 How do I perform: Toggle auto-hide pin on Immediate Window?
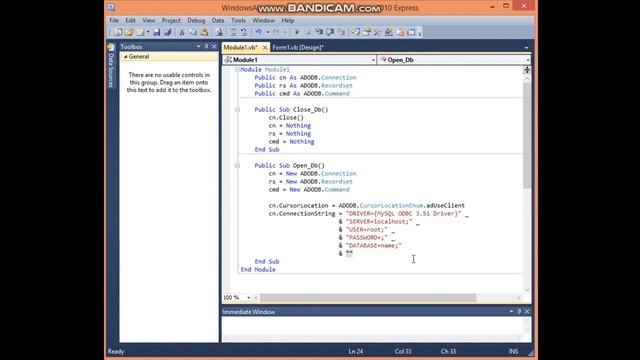tap(519, 311)
